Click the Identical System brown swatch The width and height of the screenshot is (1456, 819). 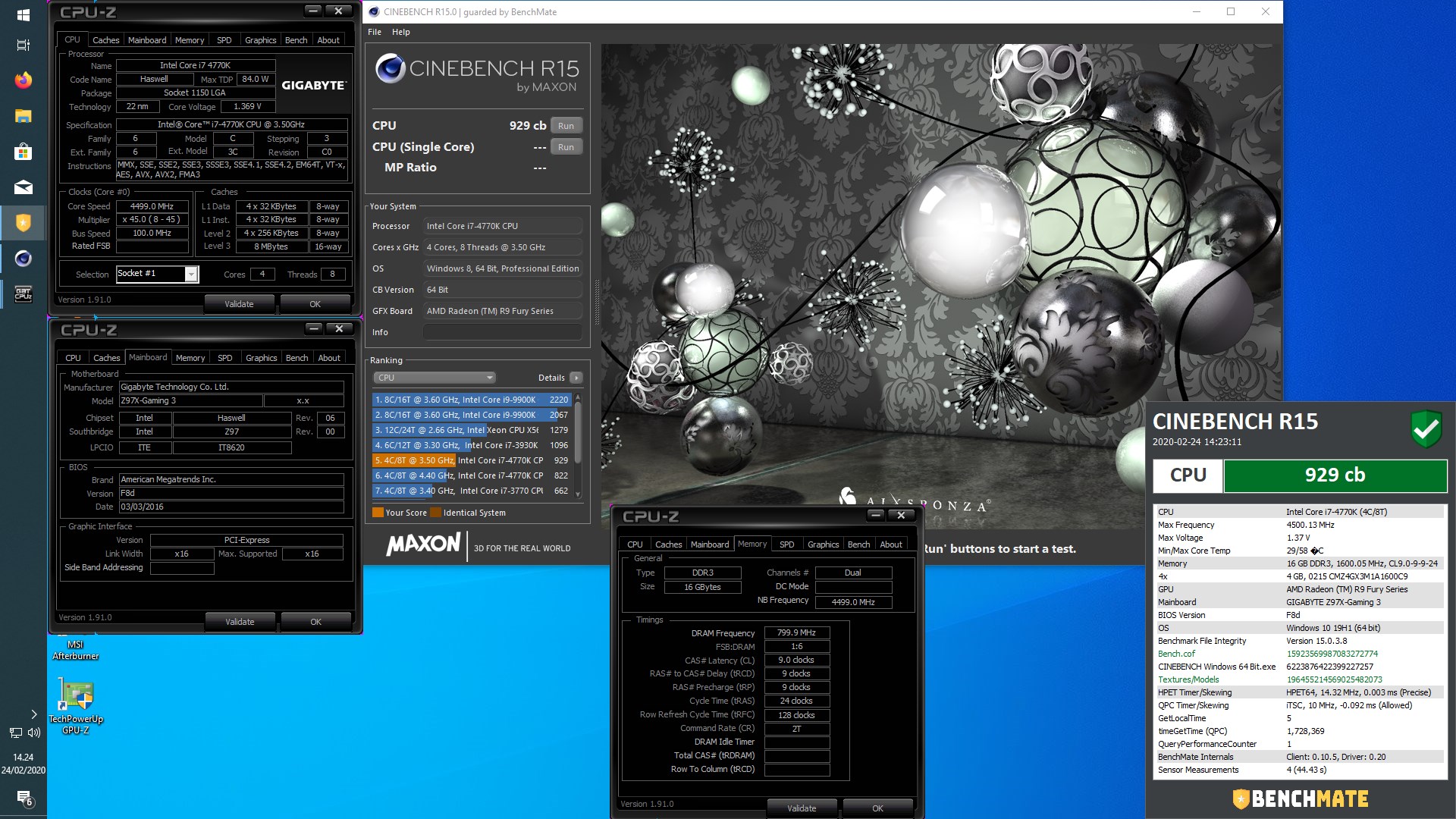click(x=435, y=513)
